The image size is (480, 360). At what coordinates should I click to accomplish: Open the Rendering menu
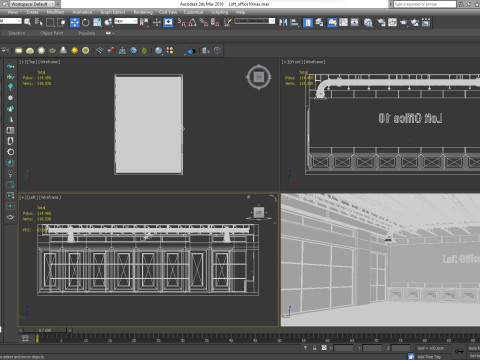pos(143,12)
